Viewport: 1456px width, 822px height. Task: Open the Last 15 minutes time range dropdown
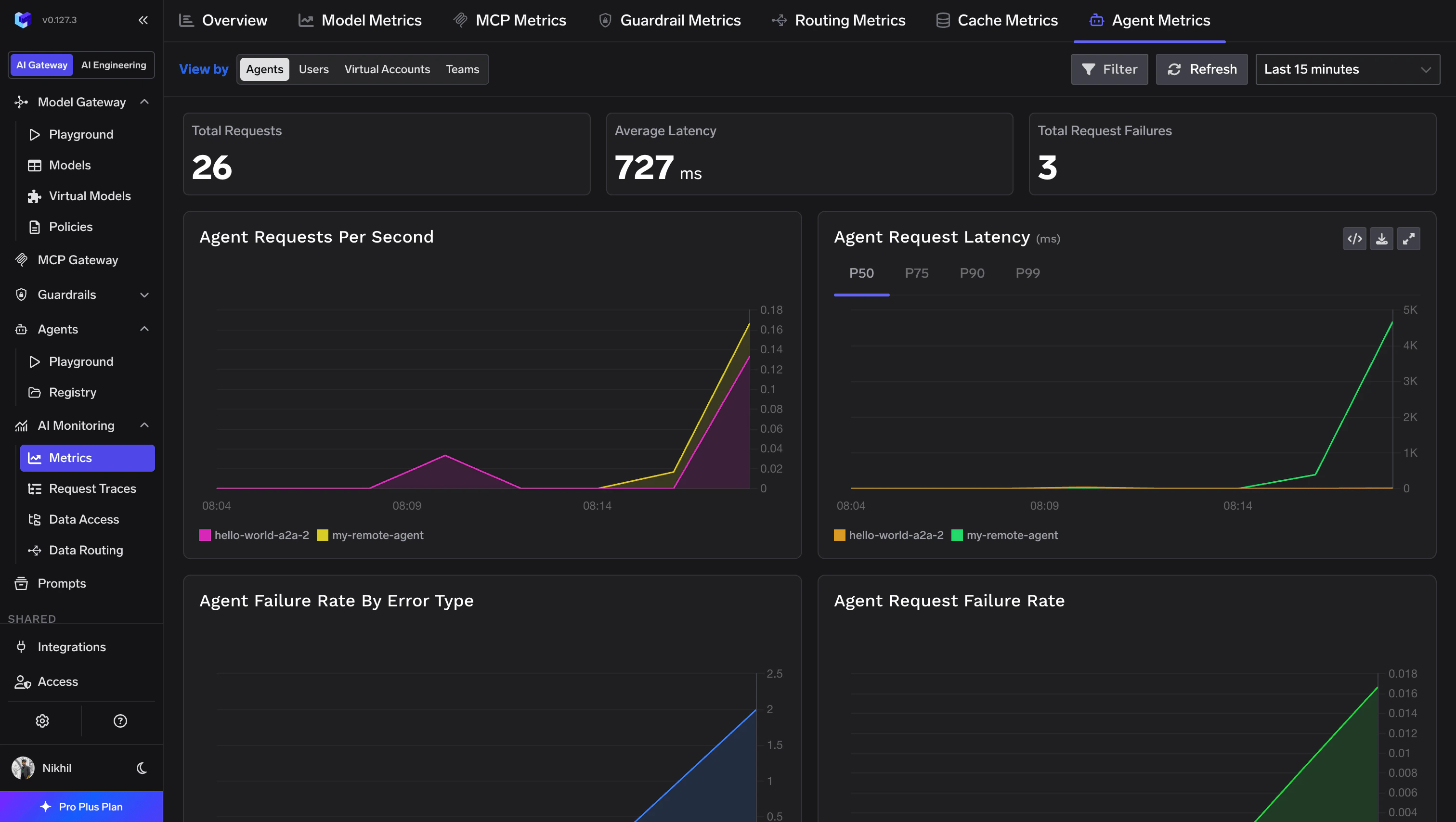(x=1348, y=69)
